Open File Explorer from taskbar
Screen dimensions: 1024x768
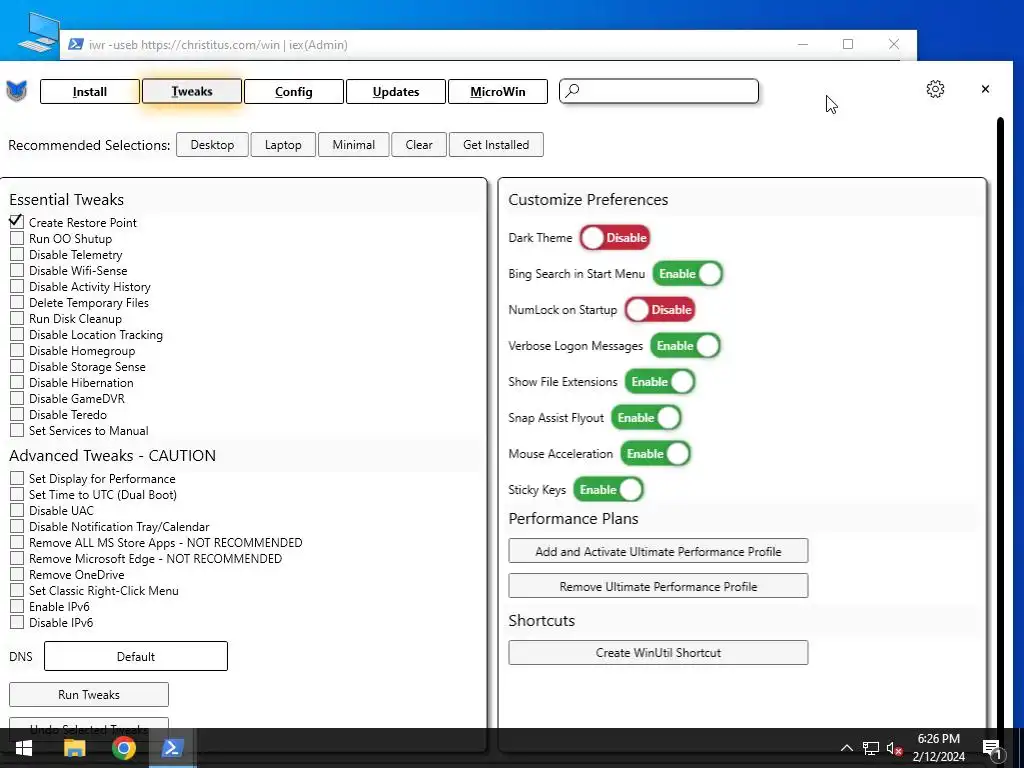click(74, 748)
